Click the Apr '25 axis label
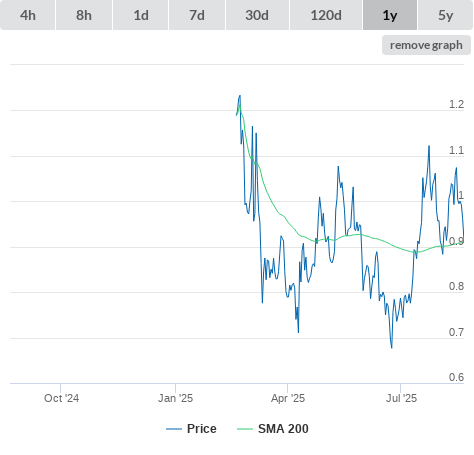Screen dimensions: 474x455 coord(288,398)
